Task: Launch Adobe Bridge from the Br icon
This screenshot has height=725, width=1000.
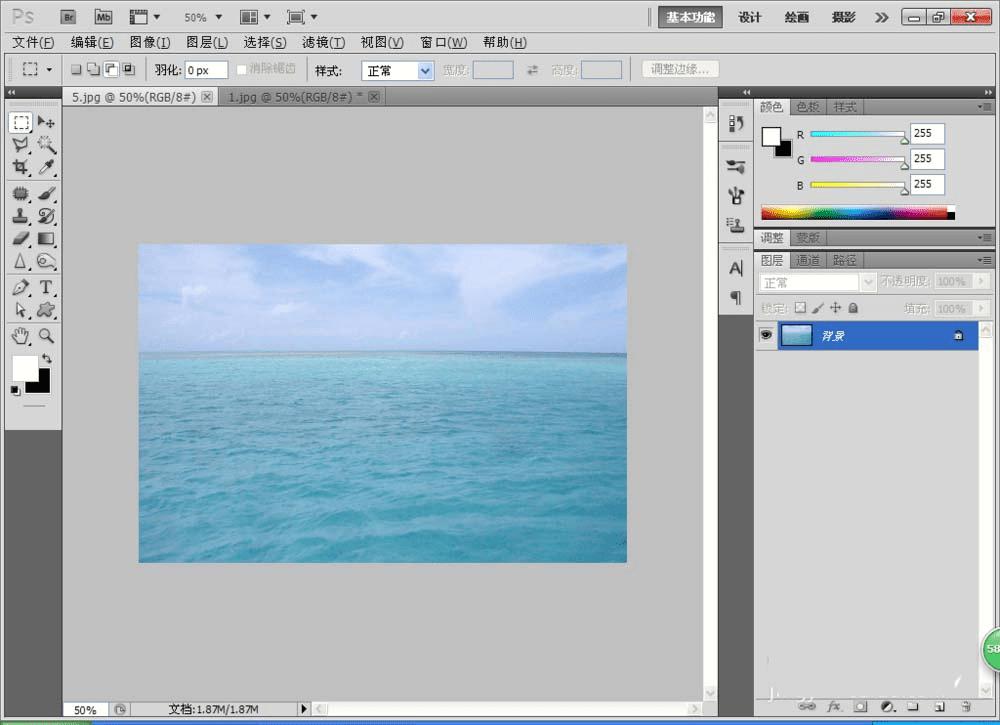Action: click(x=68, y=17)
